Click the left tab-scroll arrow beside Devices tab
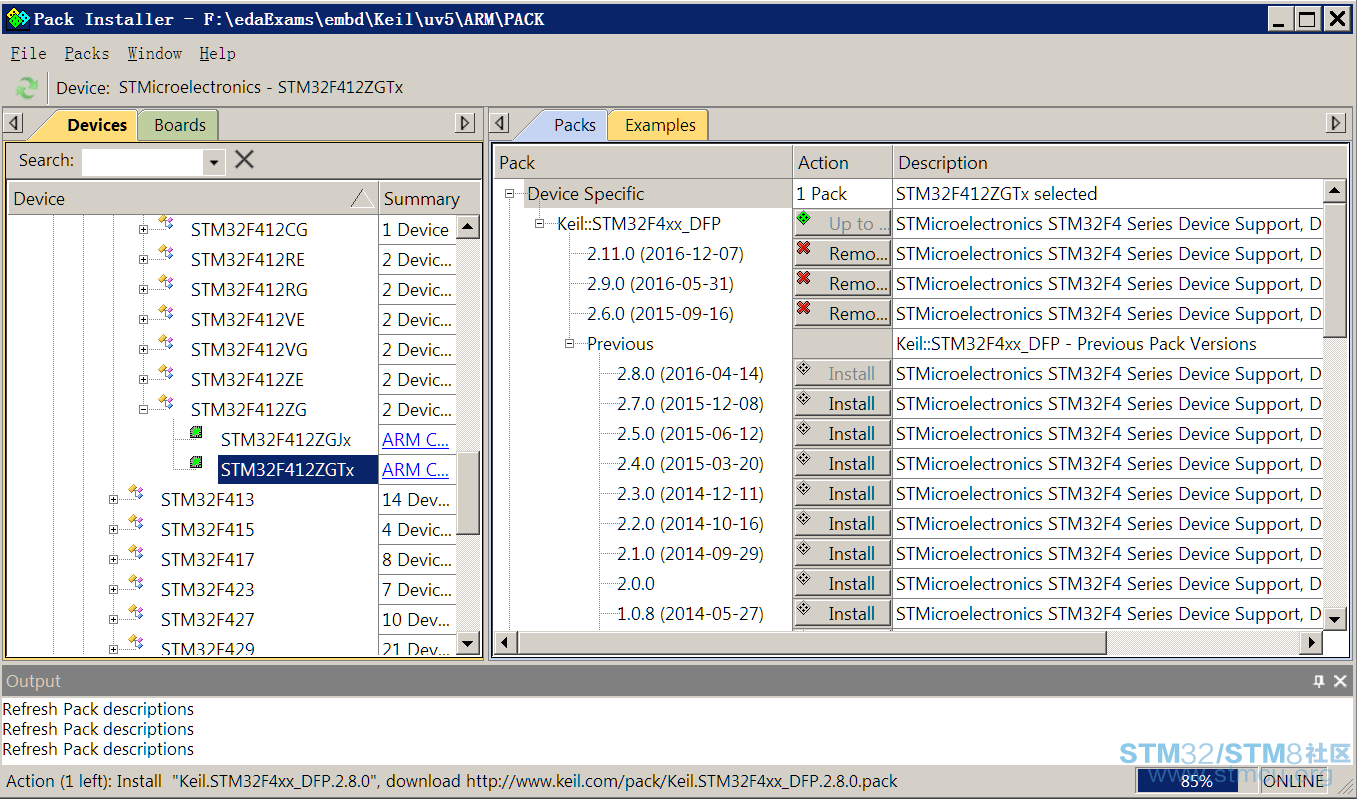 14,124
